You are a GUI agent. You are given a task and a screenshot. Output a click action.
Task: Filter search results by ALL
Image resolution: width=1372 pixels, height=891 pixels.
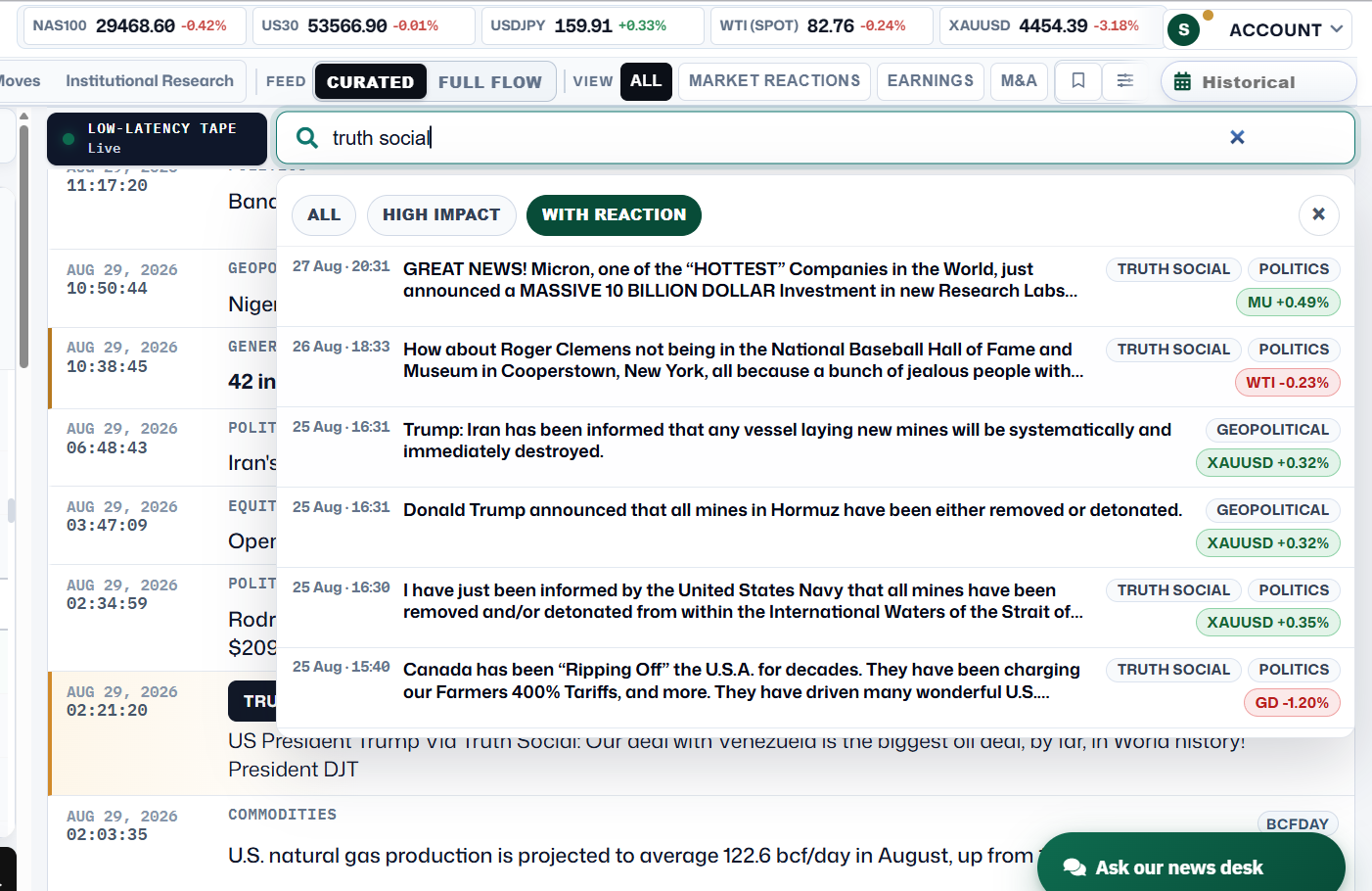(324, 215)
